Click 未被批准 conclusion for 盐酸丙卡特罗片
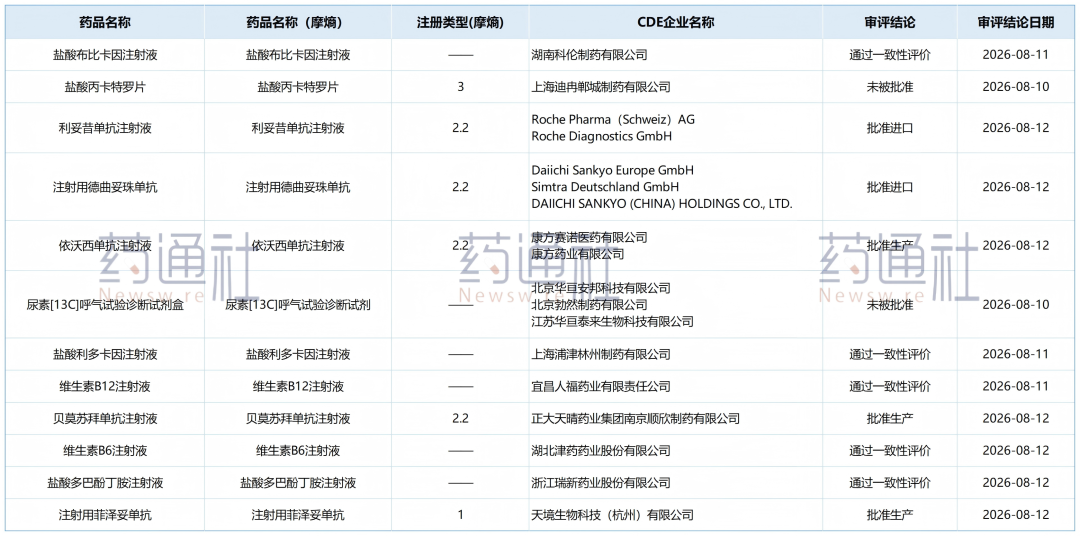 [890, 87]
